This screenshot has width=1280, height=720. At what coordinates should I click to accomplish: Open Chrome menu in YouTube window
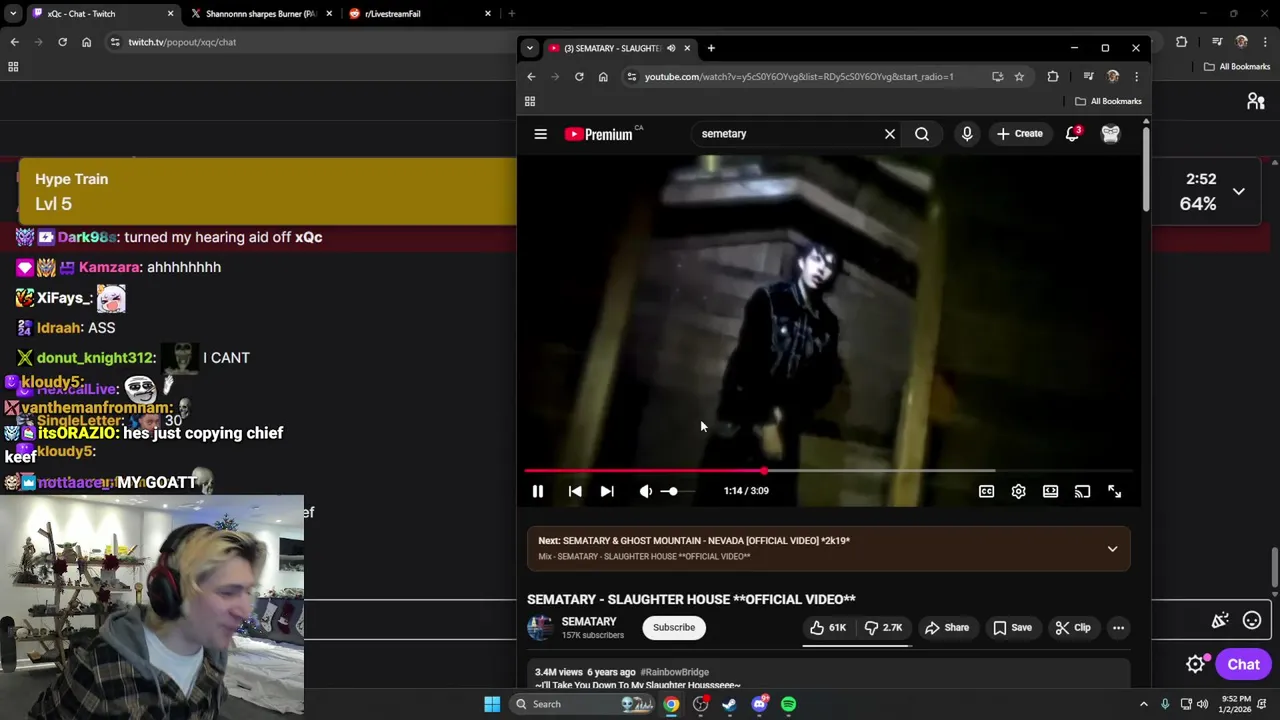click(1136, 77)
